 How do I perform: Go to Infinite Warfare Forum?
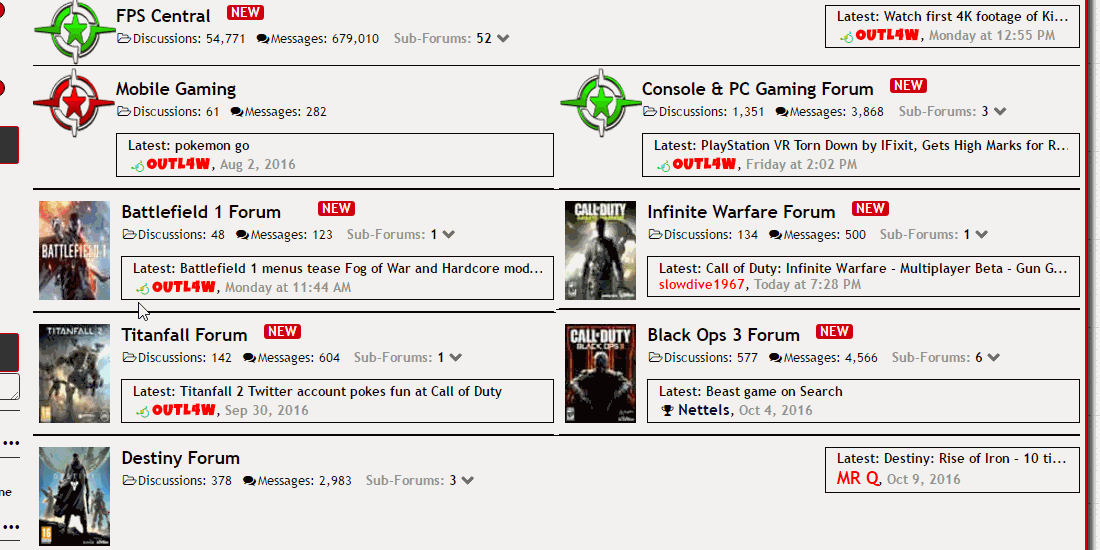[742, 212]
